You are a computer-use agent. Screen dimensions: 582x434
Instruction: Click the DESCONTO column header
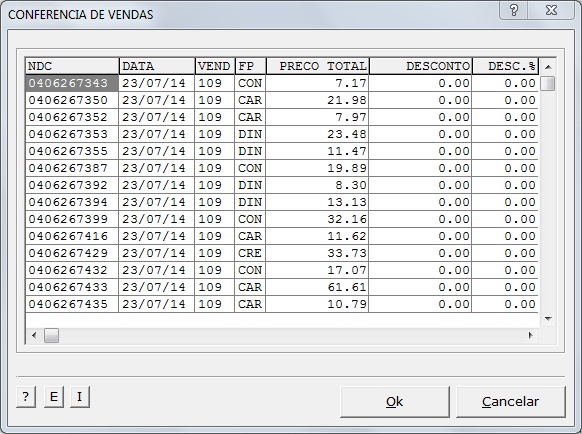coord(421,66)
